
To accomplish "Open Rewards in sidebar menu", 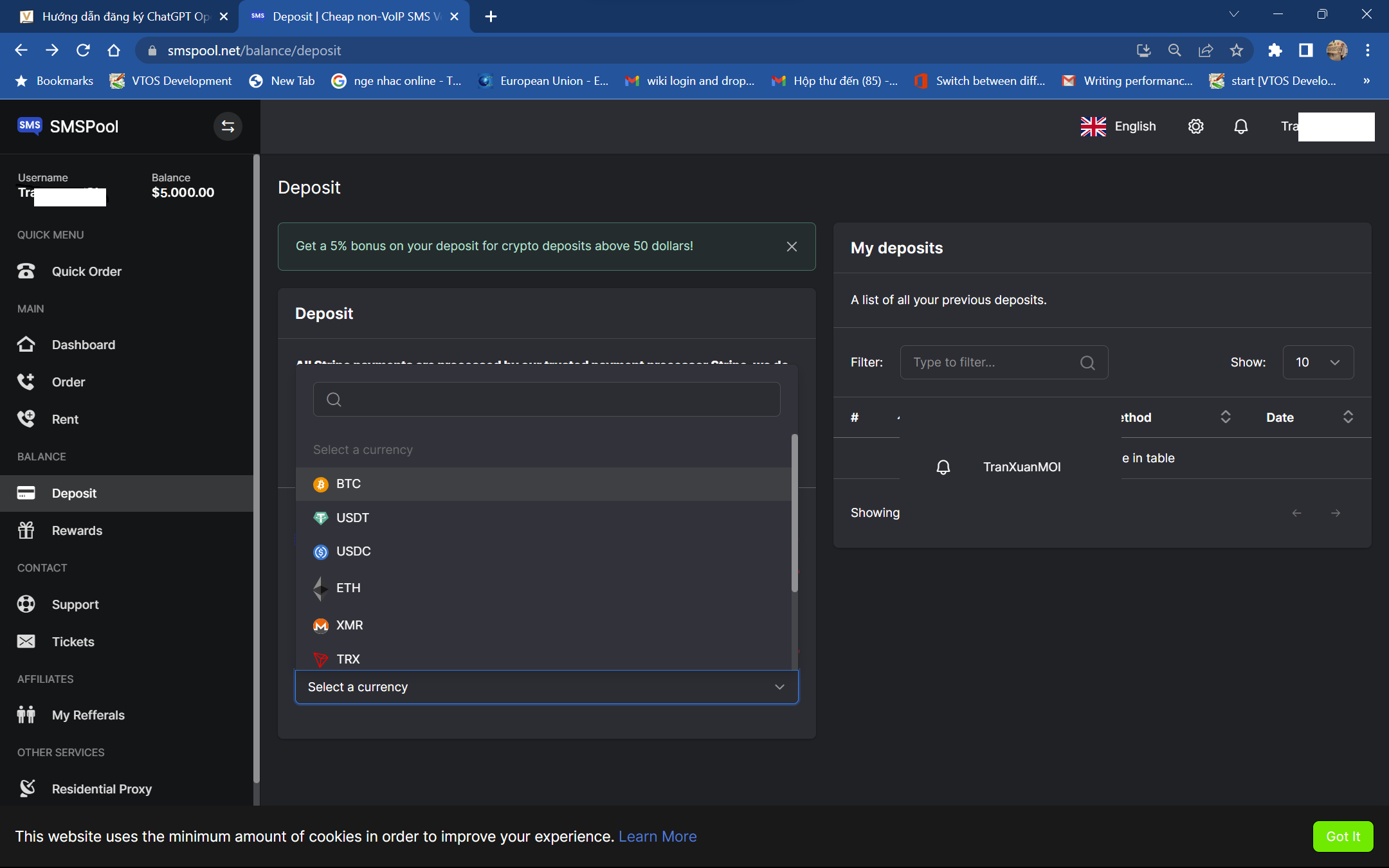I will tap(77, 530).
